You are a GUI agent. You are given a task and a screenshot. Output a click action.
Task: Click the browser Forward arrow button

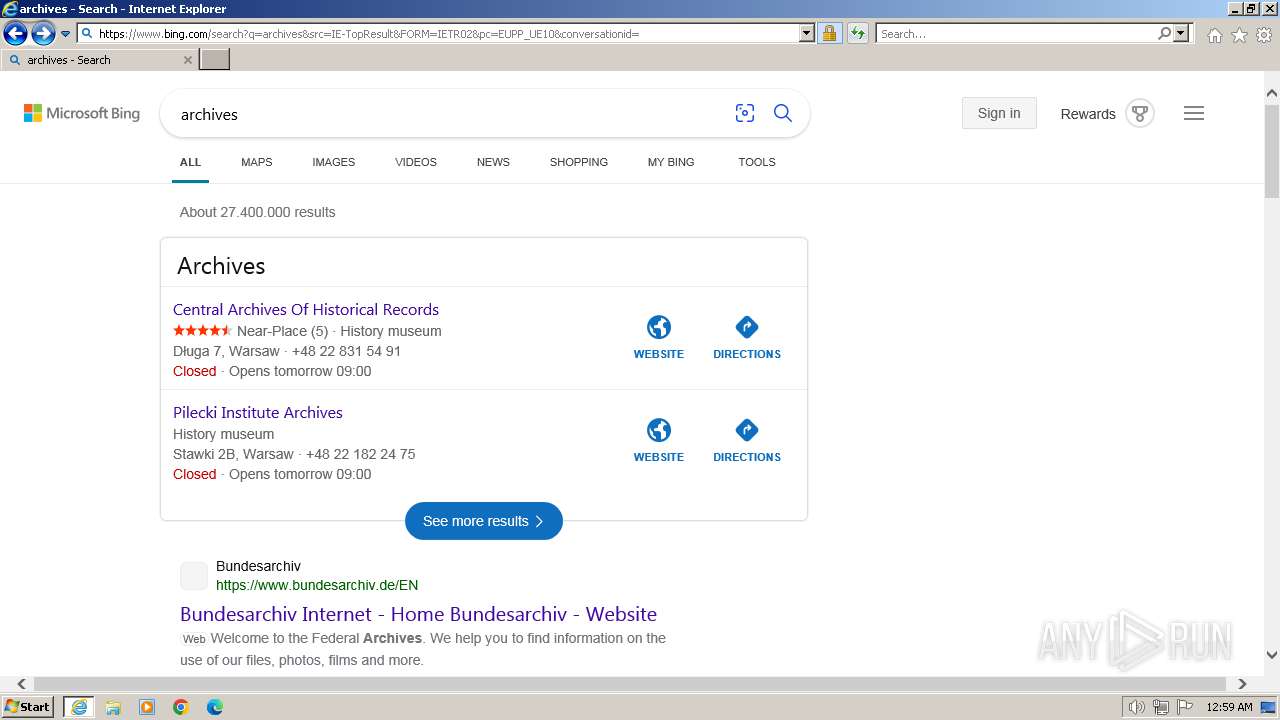pos(43,34)
